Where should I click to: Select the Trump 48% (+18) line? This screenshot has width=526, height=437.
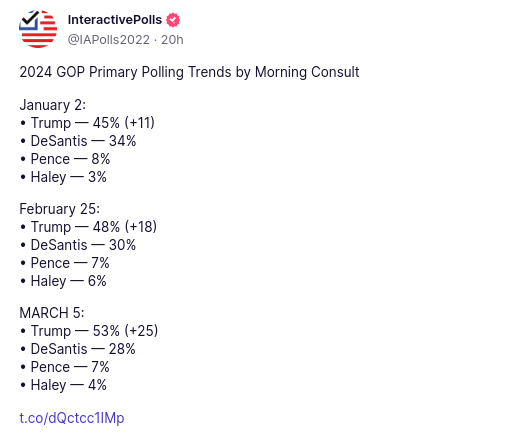pos(88,227)
